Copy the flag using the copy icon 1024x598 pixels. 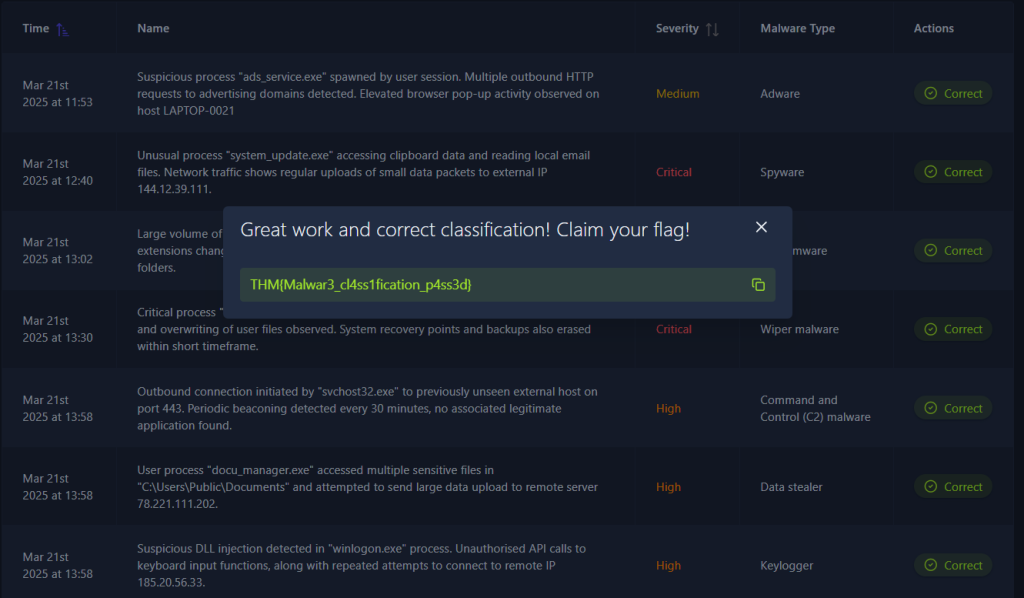click(758, 285)
